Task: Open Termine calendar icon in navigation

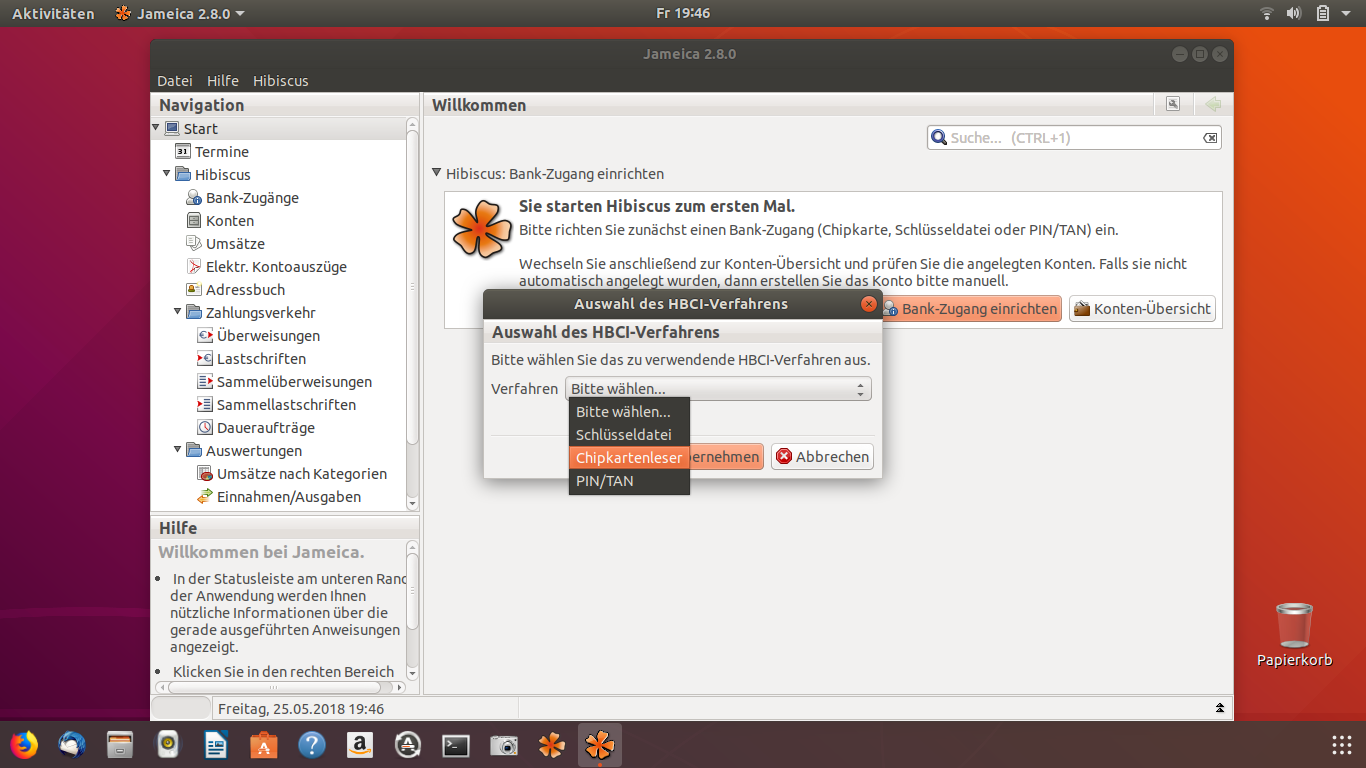Action: pyautogui.click(x=183, y=151)
